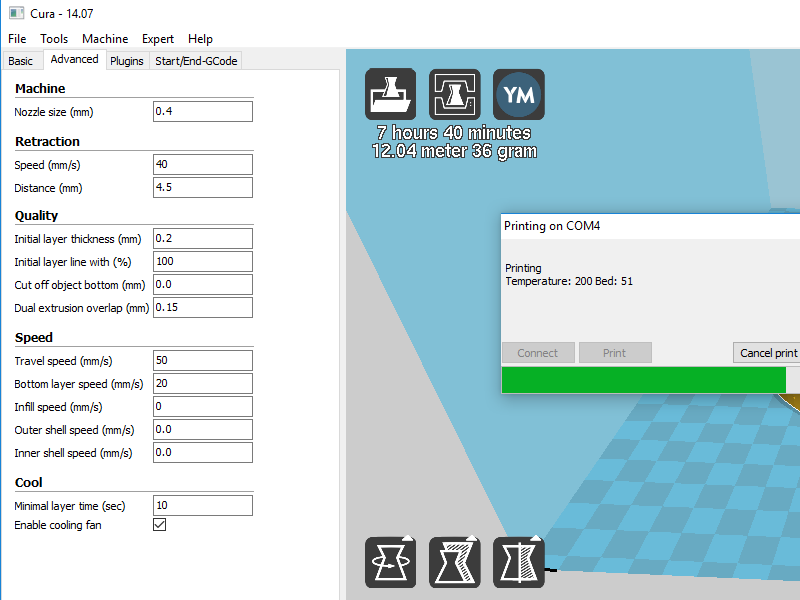The image size is (800, 600).
Task: Open the Machine menu
Action: click(x=105, y=39)
